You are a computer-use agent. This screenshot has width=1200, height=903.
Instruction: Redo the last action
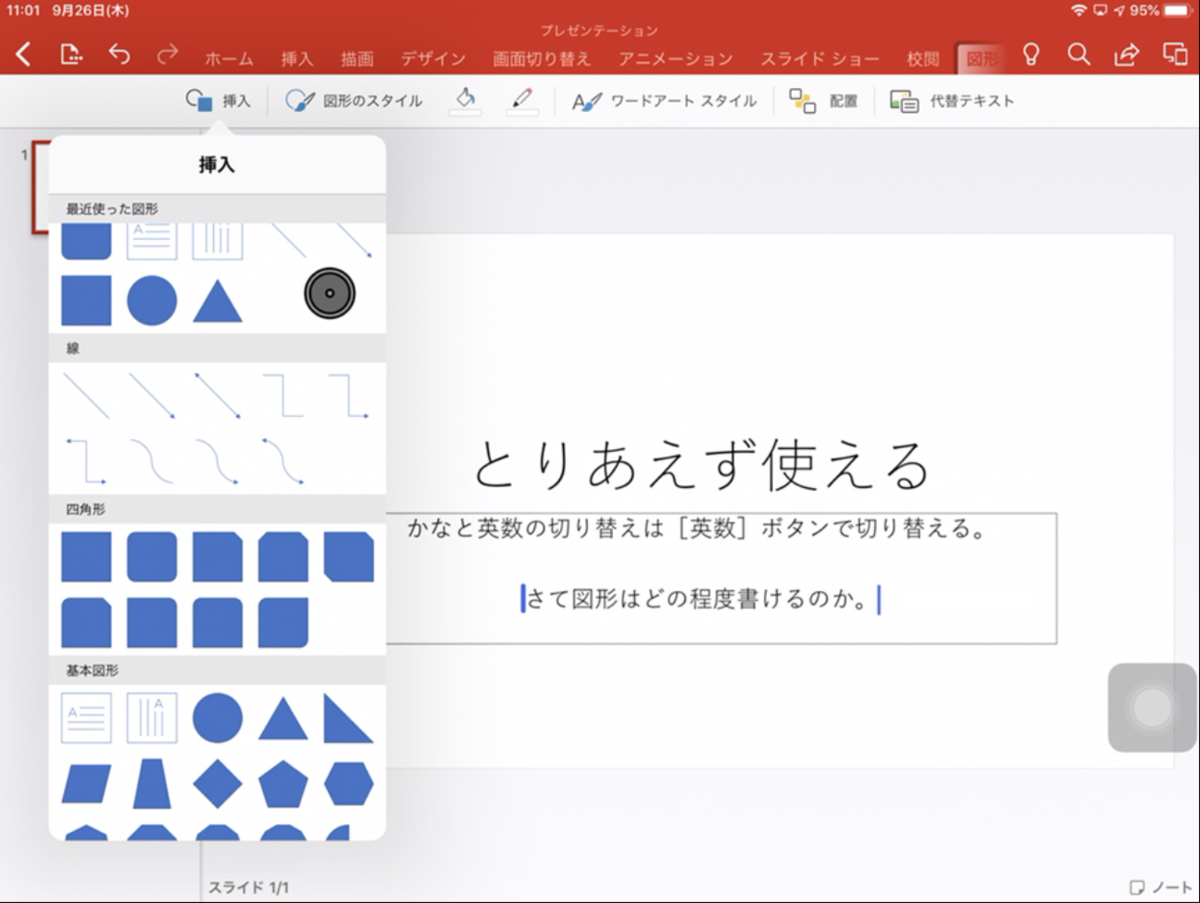[169, 57]
